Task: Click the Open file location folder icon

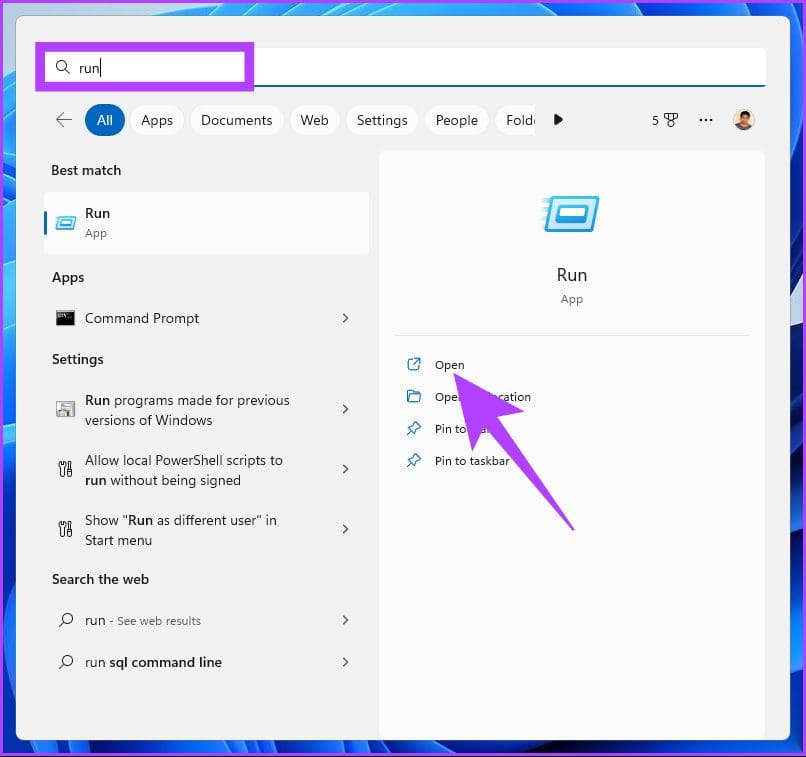Action: coord(414,397)
